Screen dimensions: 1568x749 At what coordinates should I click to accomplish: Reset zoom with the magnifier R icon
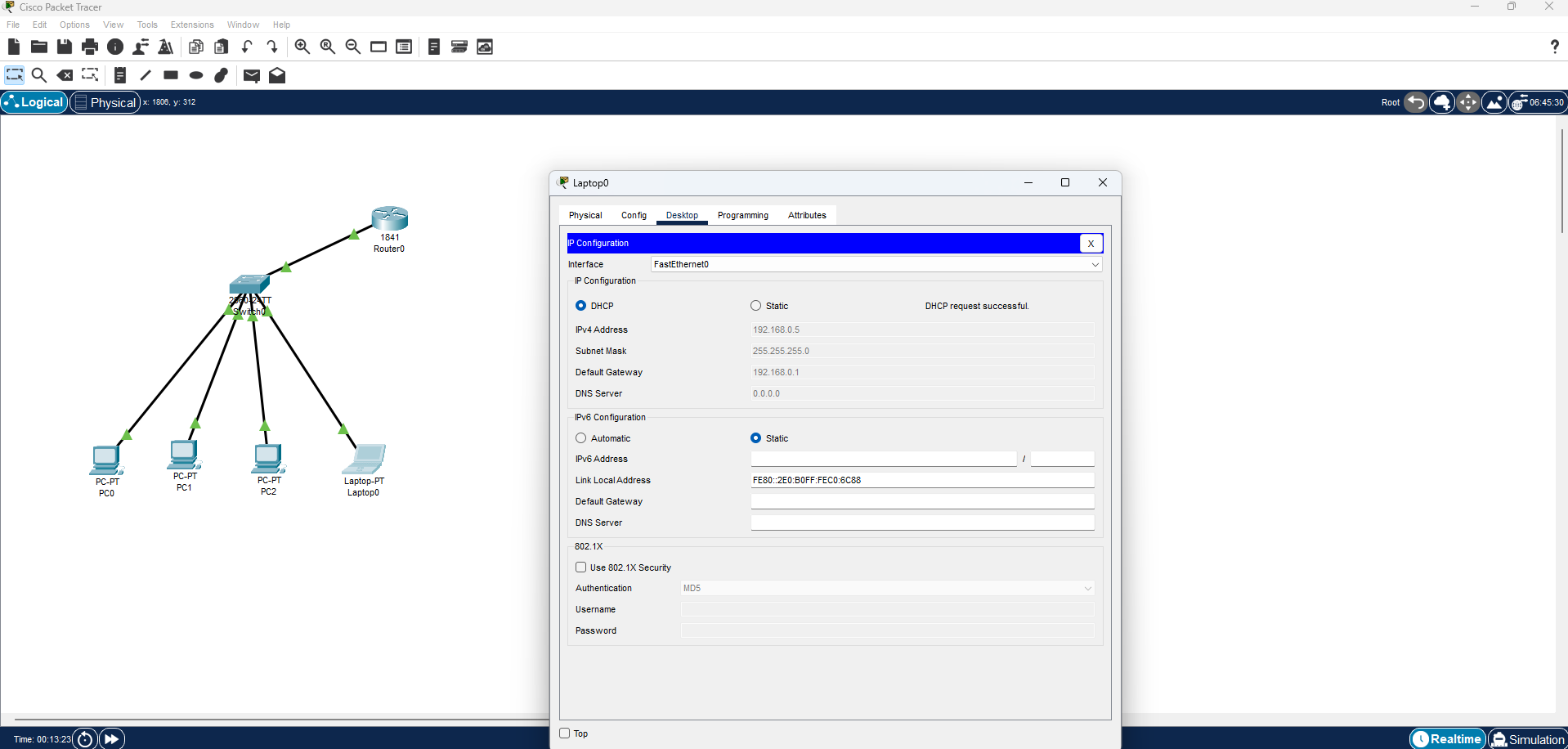tap(328, 47)
